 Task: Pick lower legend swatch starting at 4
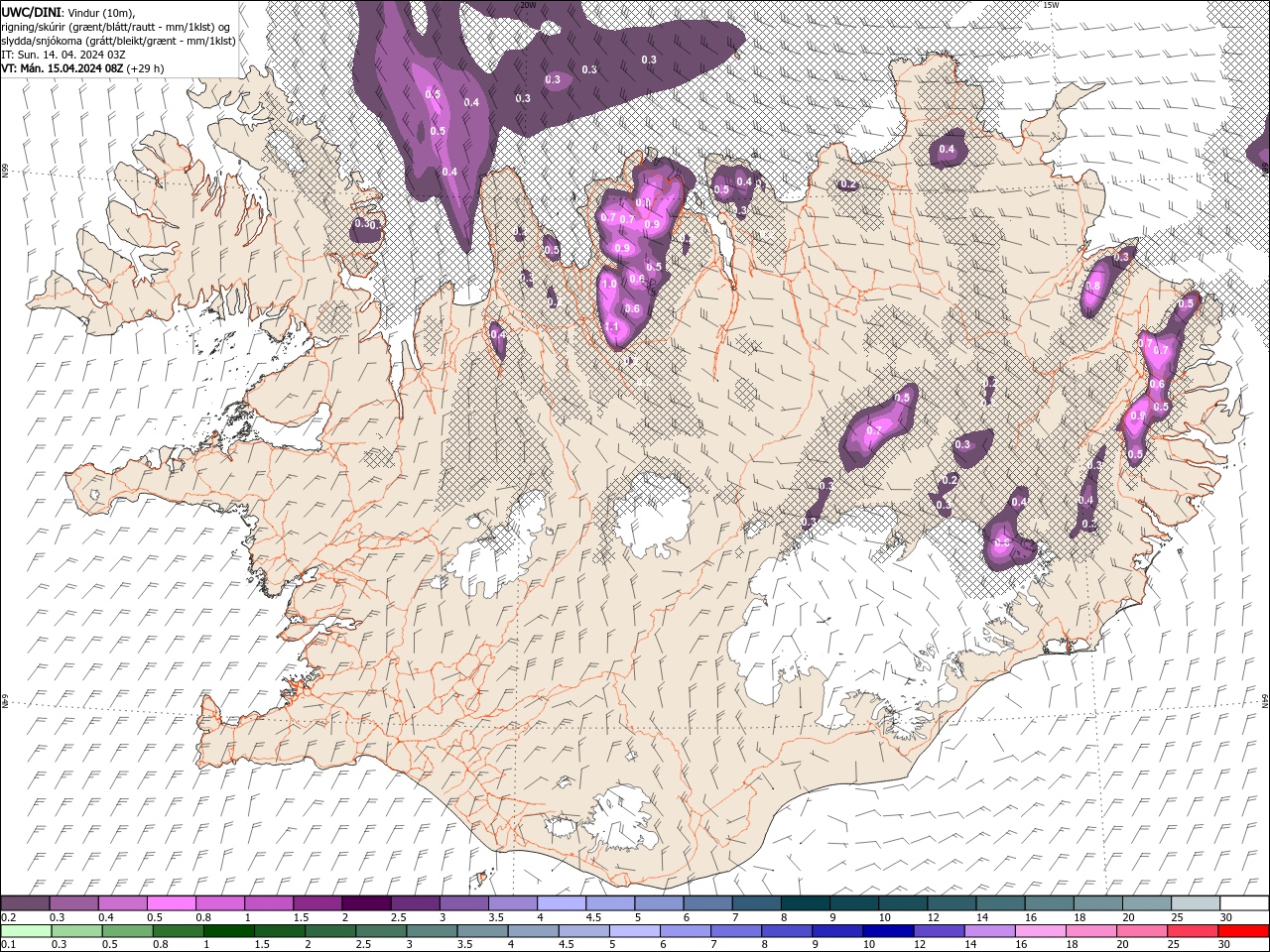click(533, 931)
